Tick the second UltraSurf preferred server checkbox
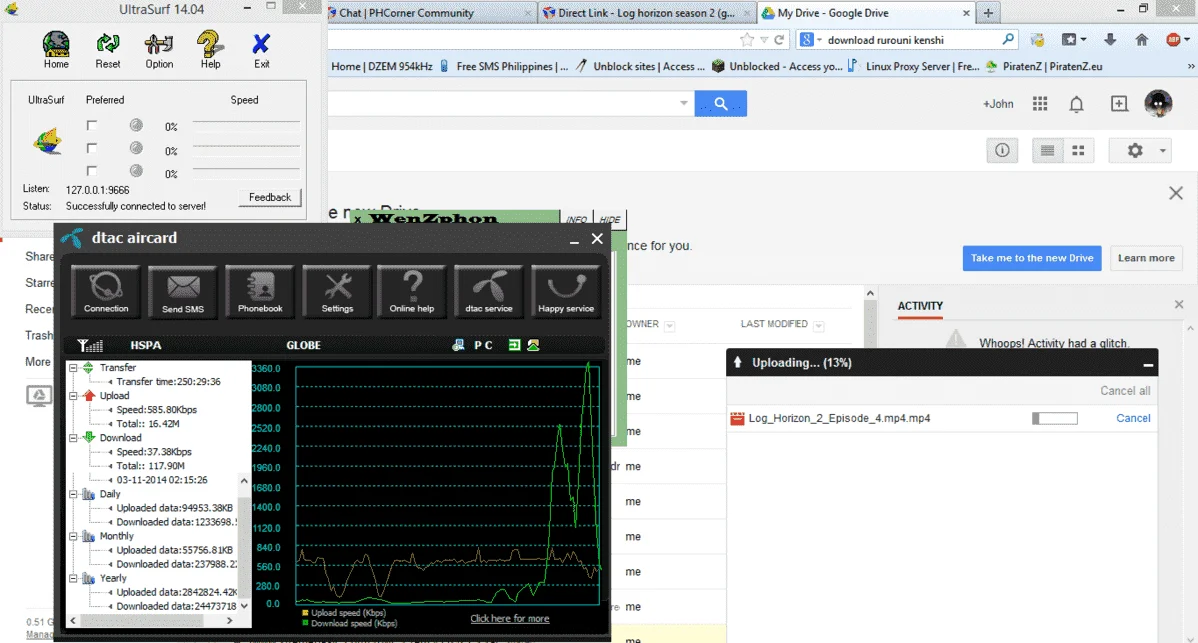Viewport: 1198px width, 643px height. click(x=92, y=148)
